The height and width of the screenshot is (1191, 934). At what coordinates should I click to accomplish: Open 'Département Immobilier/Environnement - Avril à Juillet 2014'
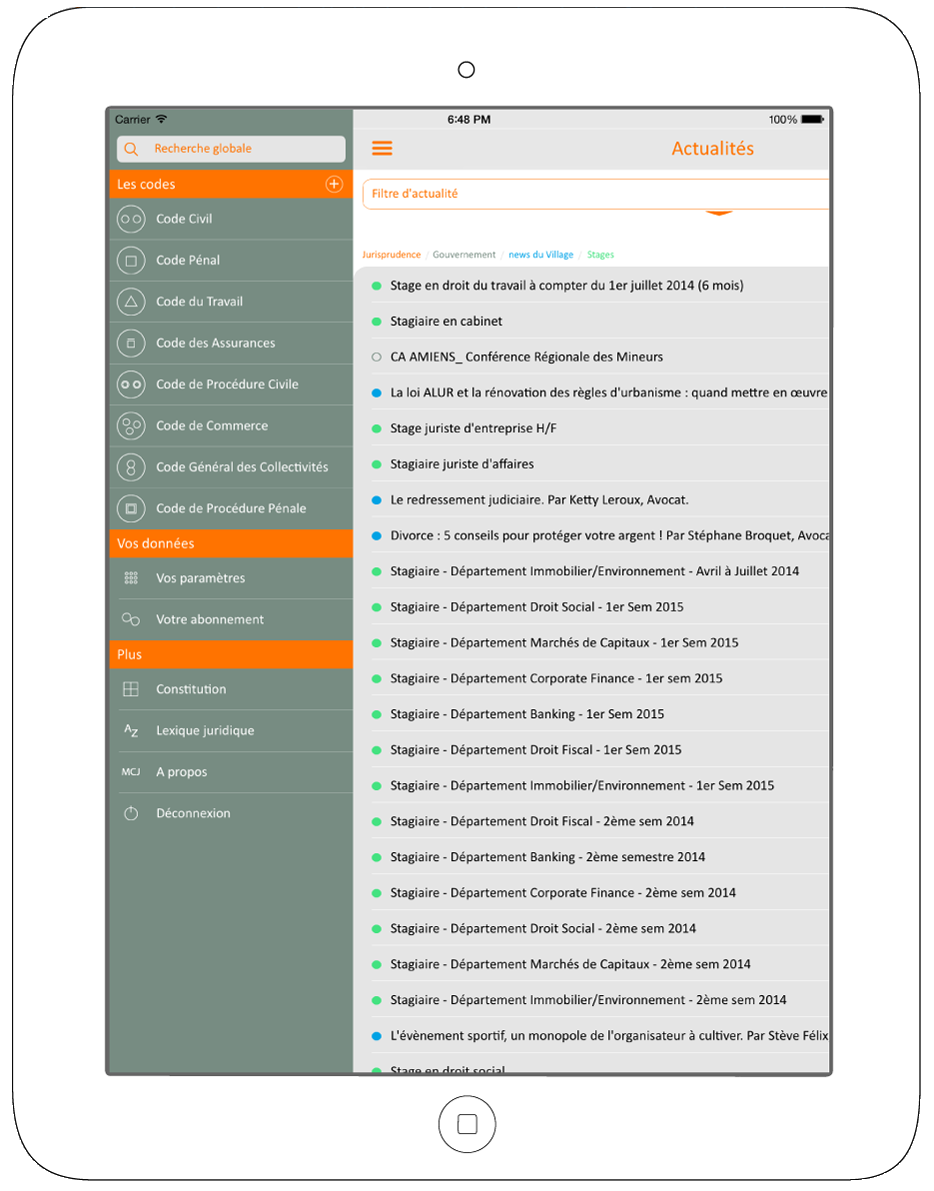click(x=592, y=571)
